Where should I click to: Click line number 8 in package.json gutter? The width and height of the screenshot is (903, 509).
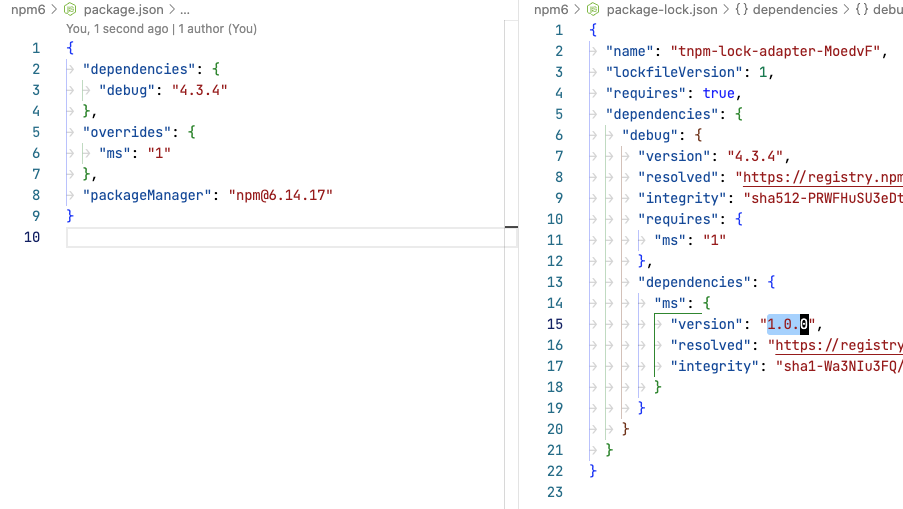(x=36, y=195)
